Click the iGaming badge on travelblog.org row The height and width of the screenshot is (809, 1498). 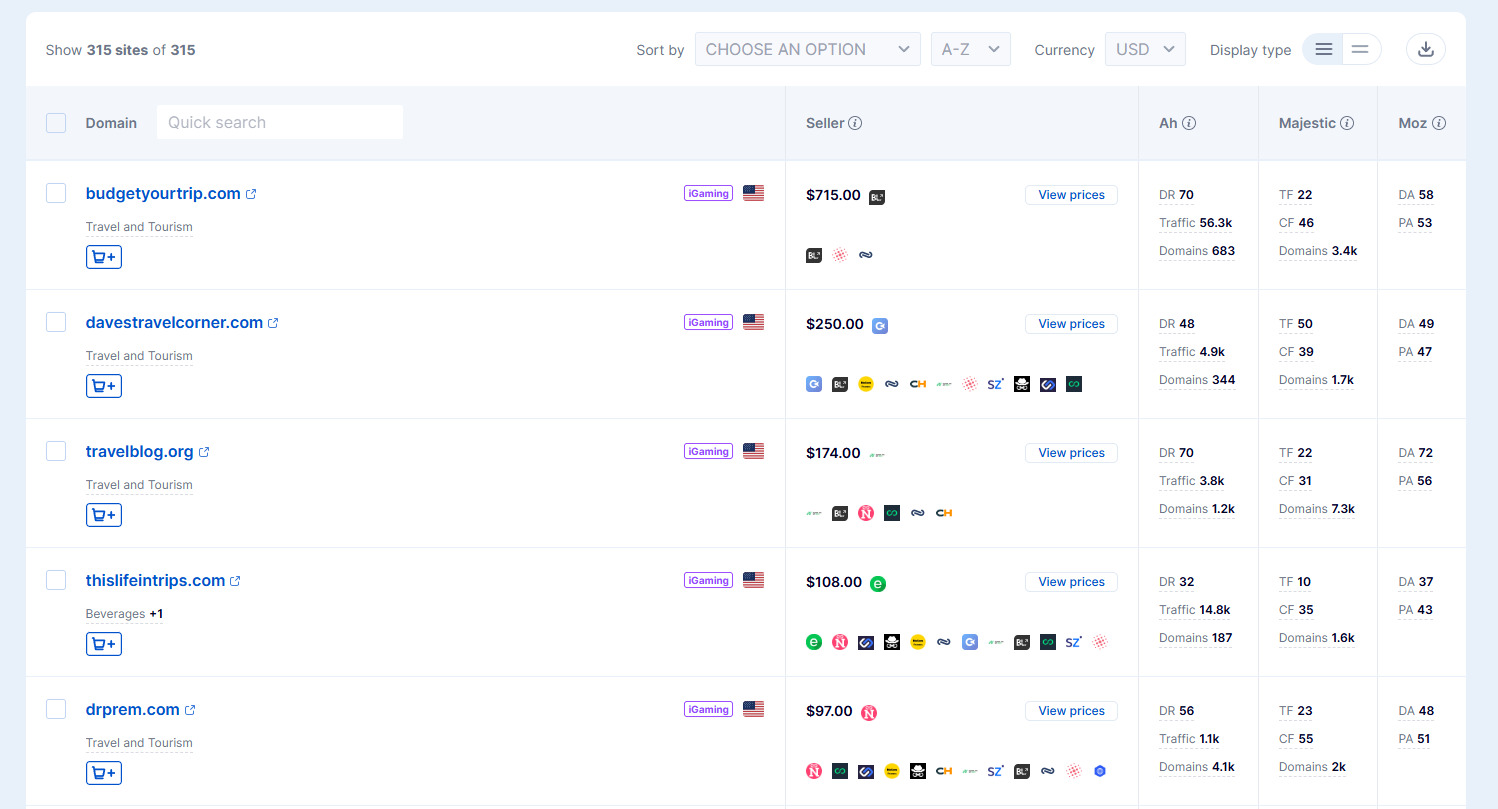coord(707,450)
